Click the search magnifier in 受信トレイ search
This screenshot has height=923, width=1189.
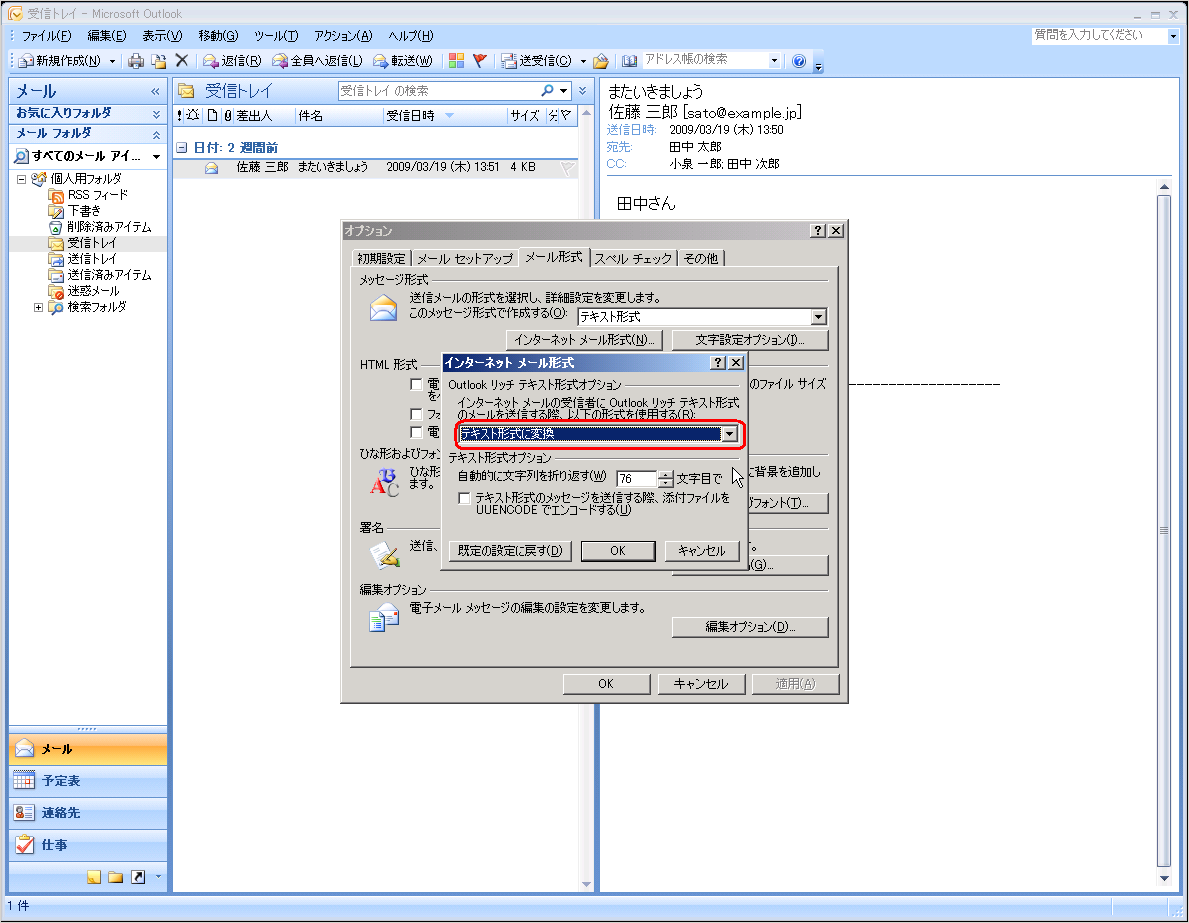point(547,91)
